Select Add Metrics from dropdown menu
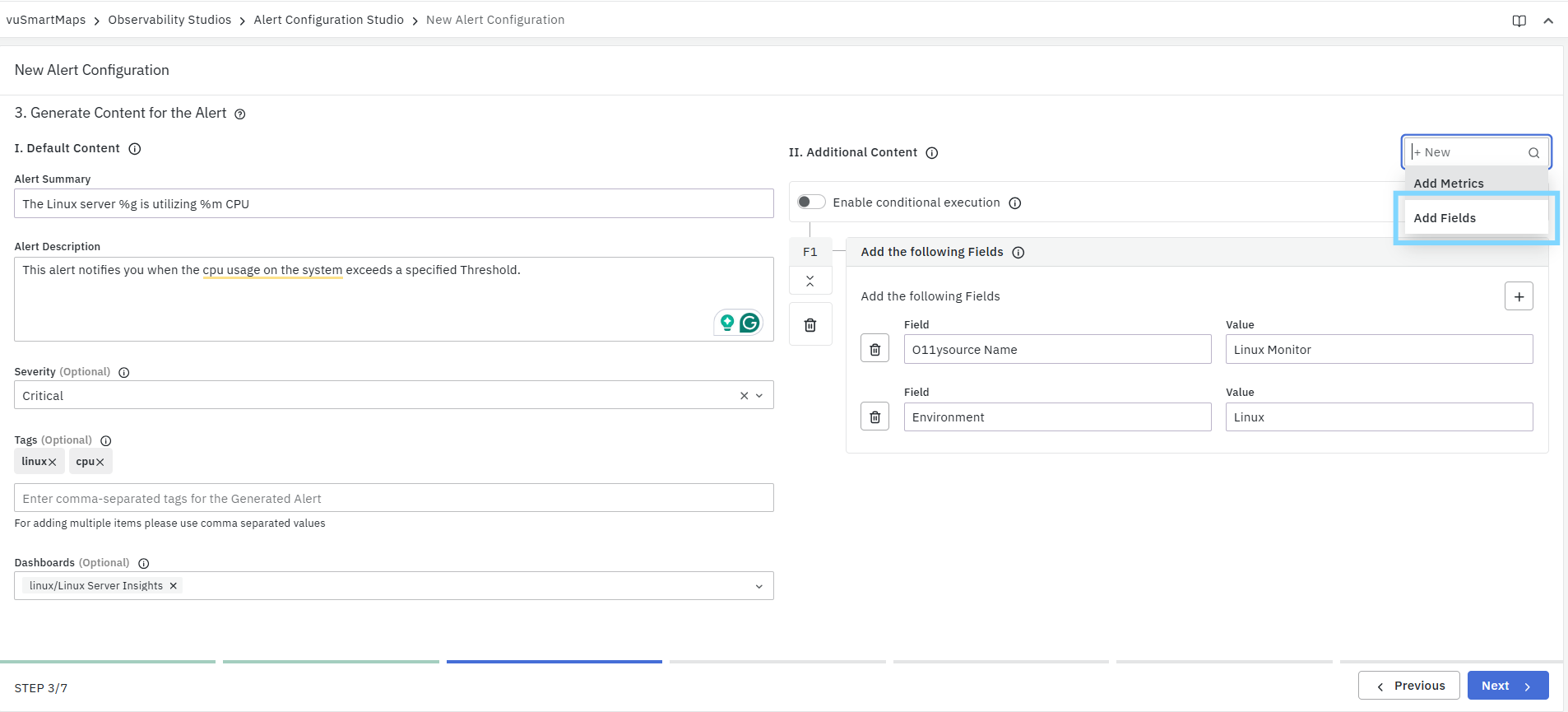Image resolution: width=1568 pixels, height=712 pixels. tap(1448, 184)
